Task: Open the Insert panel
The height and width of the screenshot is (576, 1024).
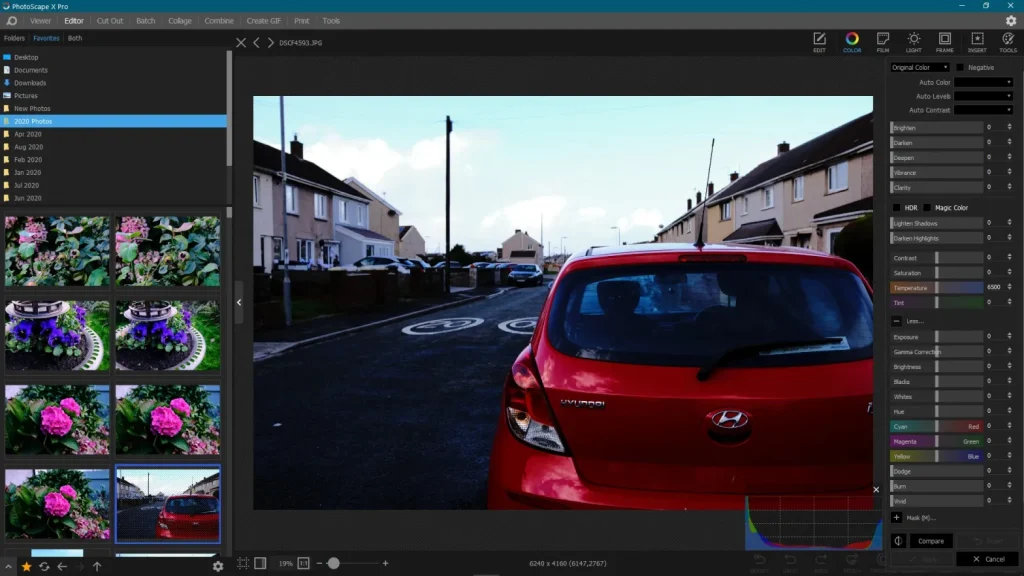Action: [975, 42]
